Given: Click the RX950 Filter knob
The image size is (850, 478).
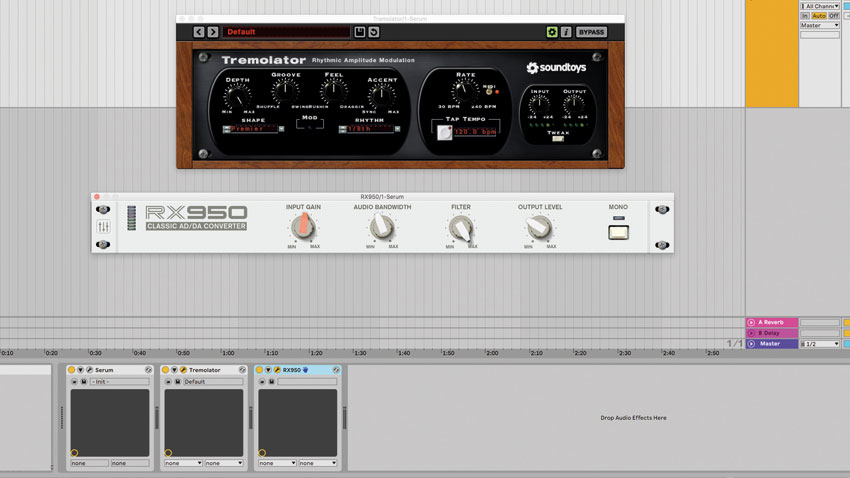Looking at the screenshot, I should click(461, 228).
